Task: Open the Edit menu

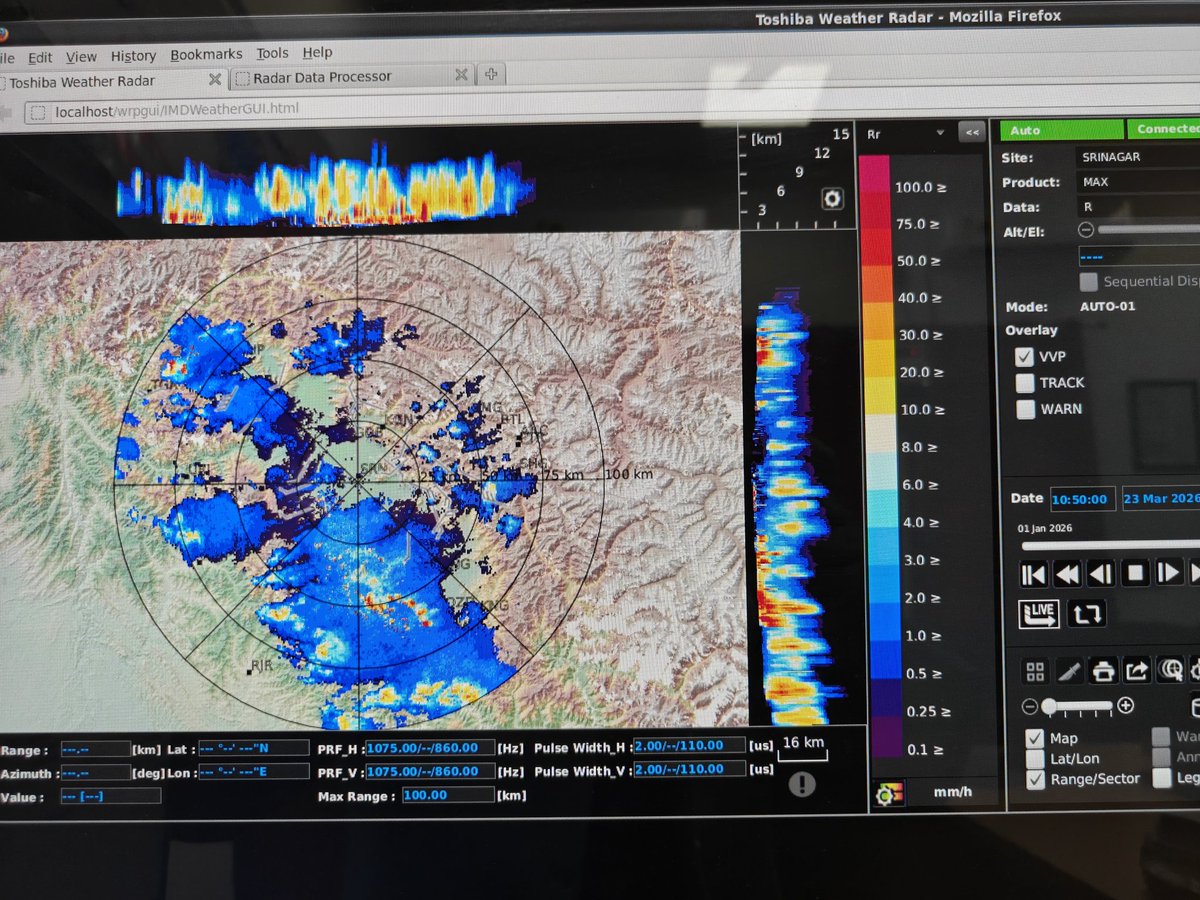Action: [40, 57]
